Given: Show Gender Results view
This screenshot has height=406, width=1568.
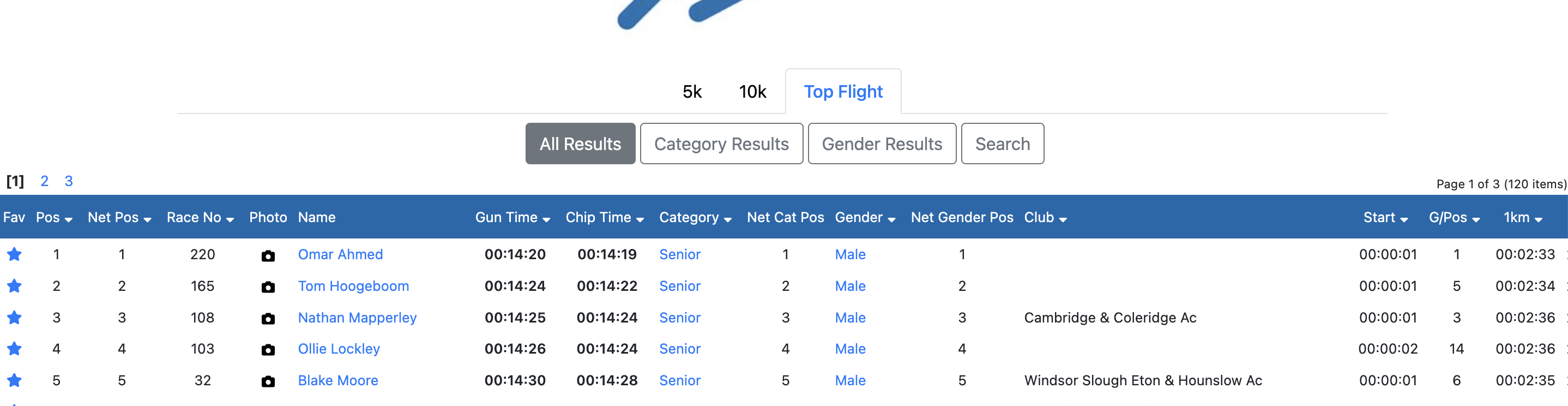Looking at the screenshot, I should tap(882, 144).
